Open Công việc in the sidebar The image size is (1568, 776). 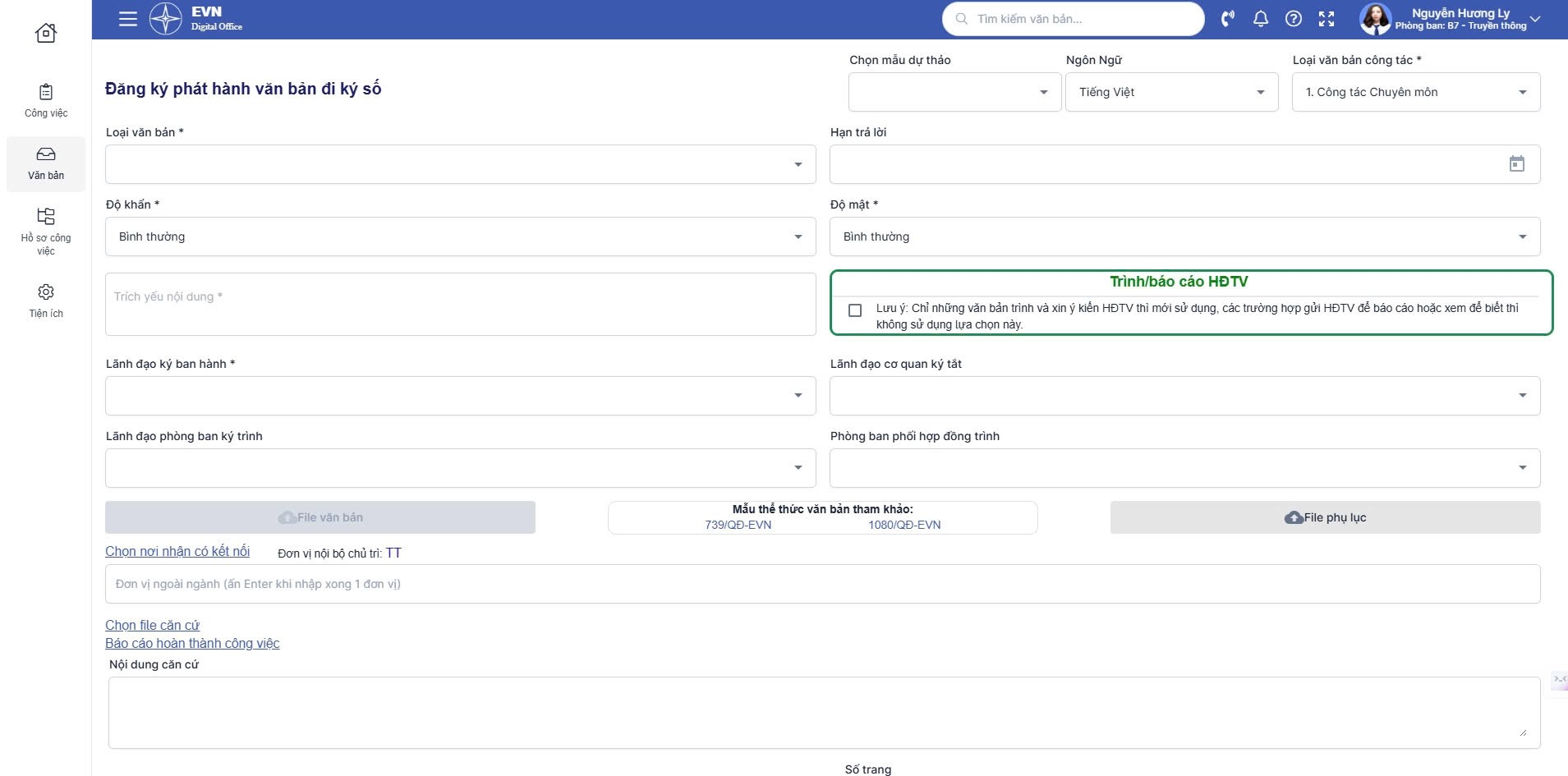[x=46, y=100]
